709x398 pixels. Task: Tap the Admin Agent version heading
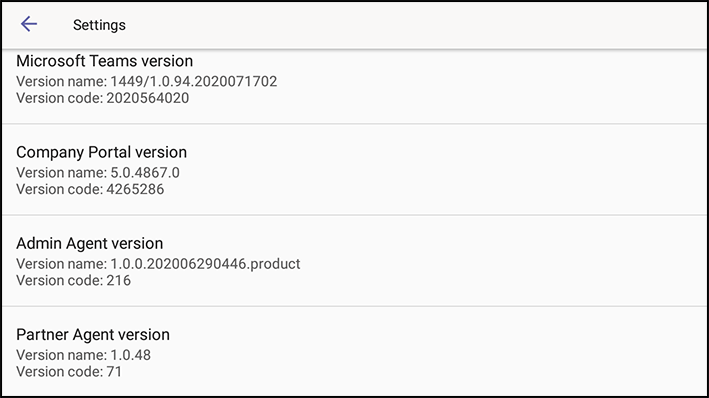pyautogui.click(x=90, y=243)
